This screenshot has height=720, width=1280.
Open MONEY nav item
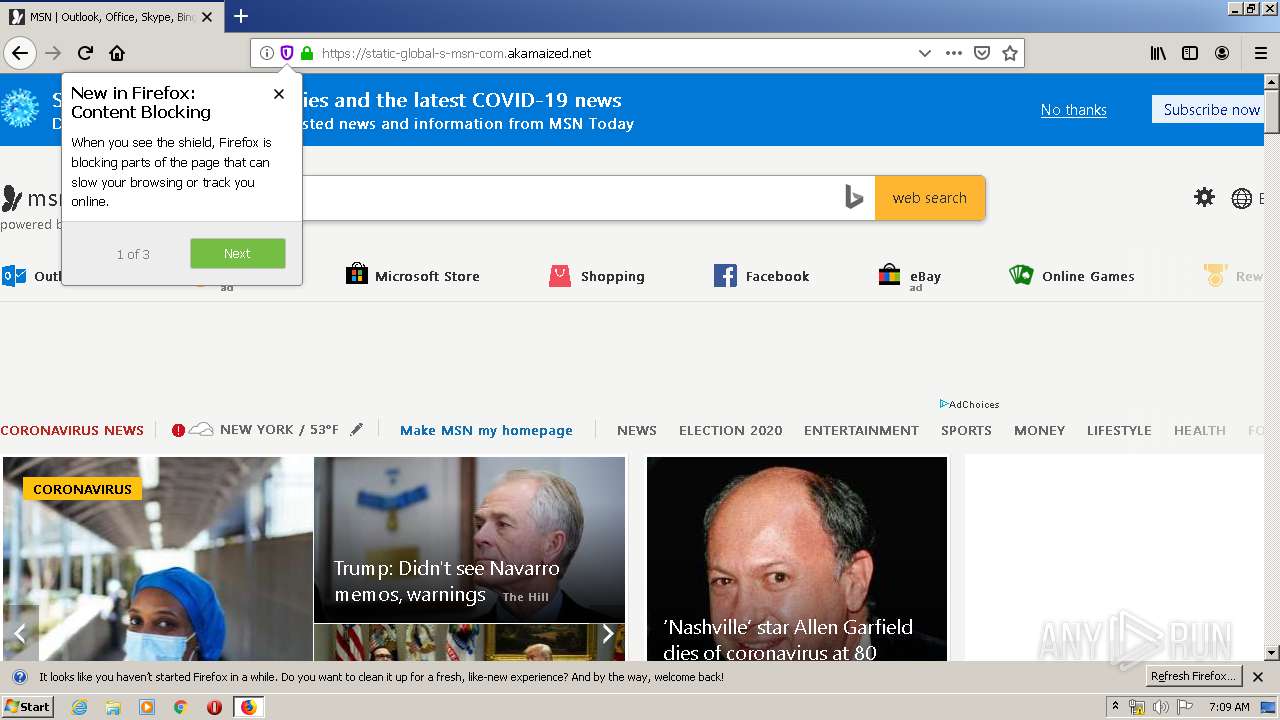(x=1040, y=430)
